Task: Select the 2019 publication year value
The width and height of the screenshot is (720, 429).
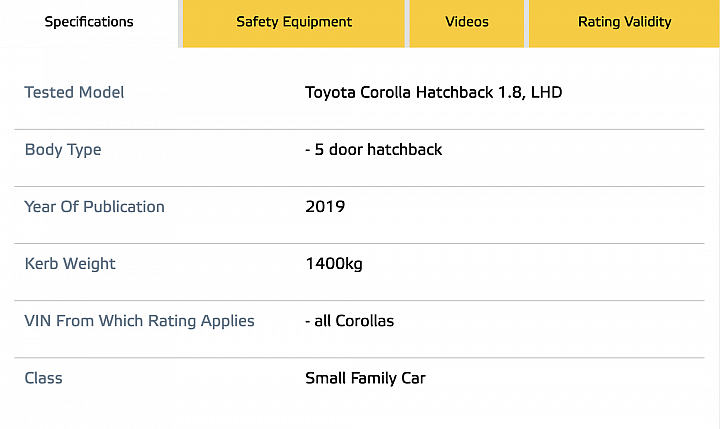Action: point(325,207)
